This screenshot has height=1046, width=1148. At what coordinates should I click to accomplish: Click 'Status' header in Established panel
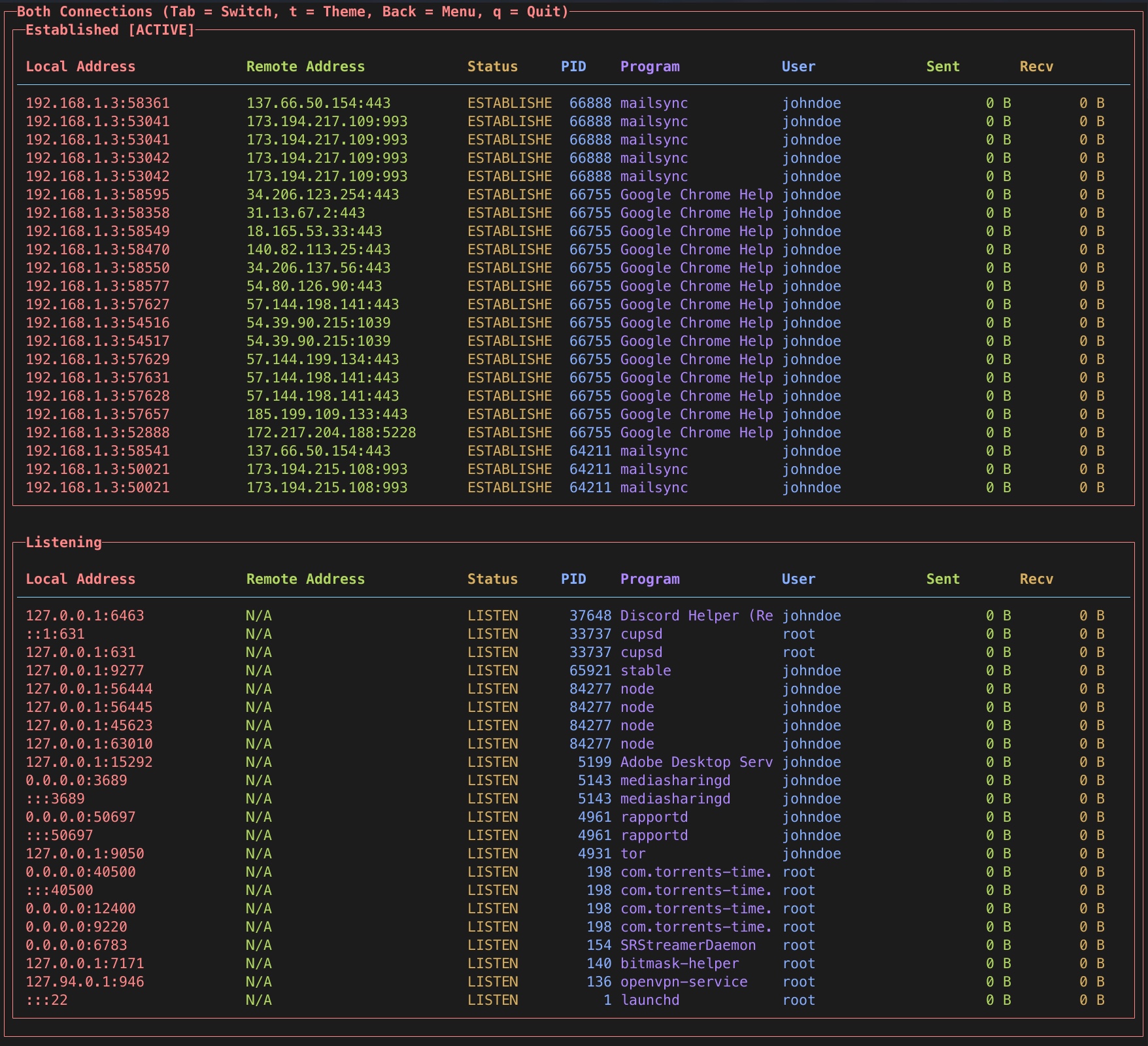pyautogui.click(x=492, y=67)
